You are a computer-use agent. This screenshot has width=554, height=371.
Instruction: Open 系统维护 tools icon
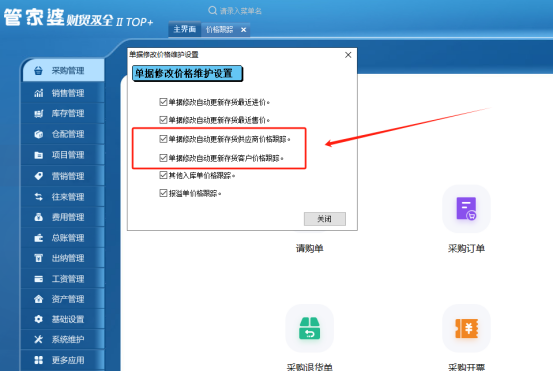click(39, 340)
